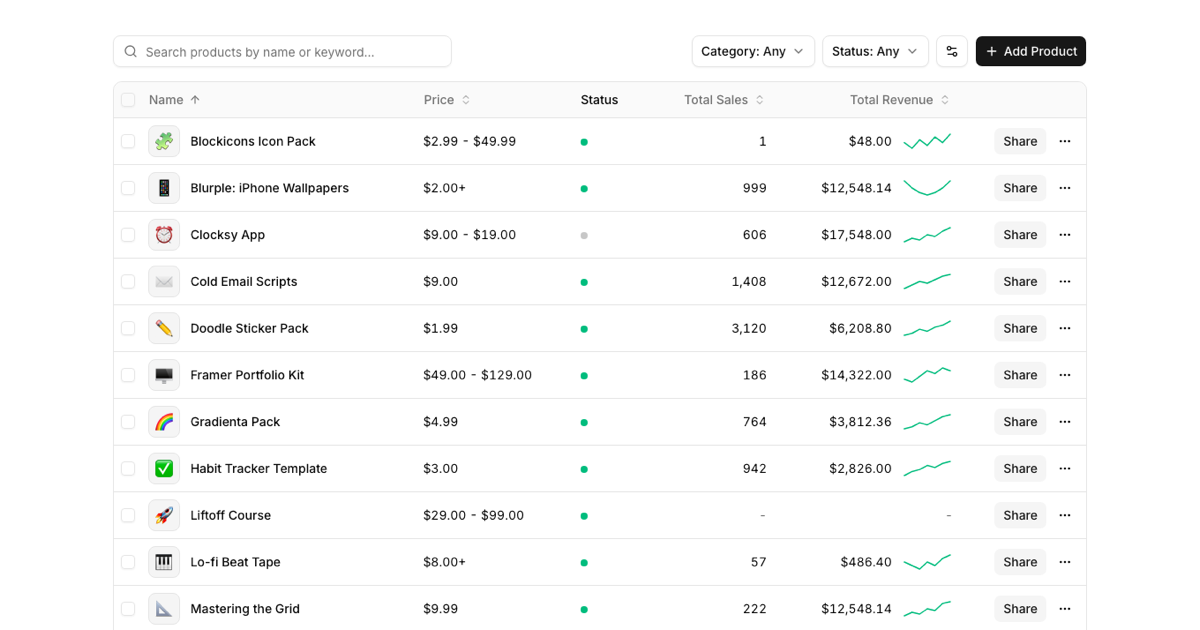This screenshot has height=630, width=1200.
Task: Click Liftoff Course product name
Action: [231, 515]
